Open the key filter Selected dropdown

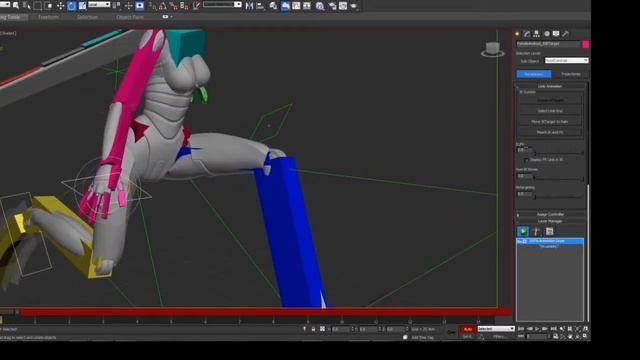click(x=496, y=329)
